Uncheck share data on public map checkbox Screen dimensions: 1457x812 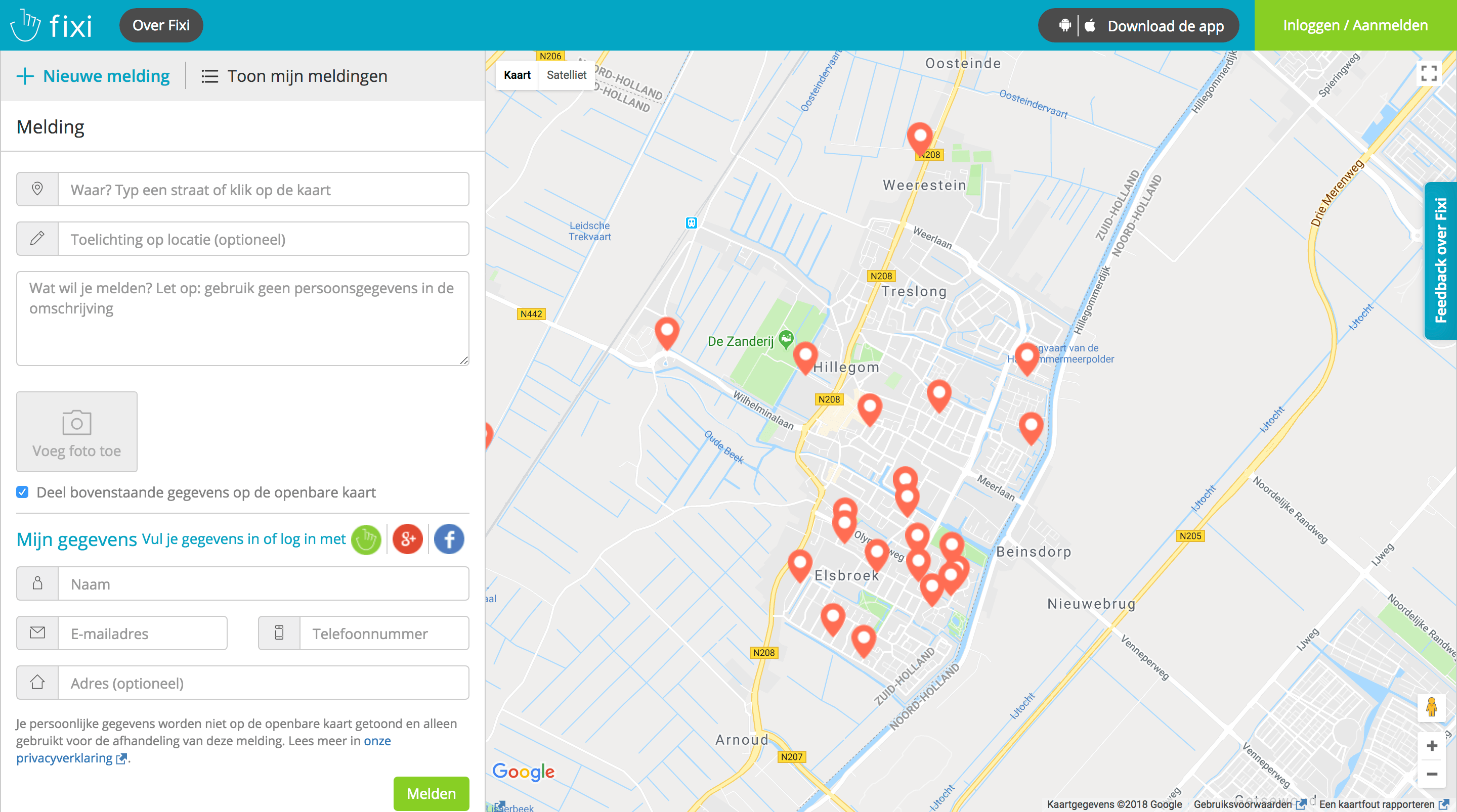pyautogui.click(x=23, y=492)
